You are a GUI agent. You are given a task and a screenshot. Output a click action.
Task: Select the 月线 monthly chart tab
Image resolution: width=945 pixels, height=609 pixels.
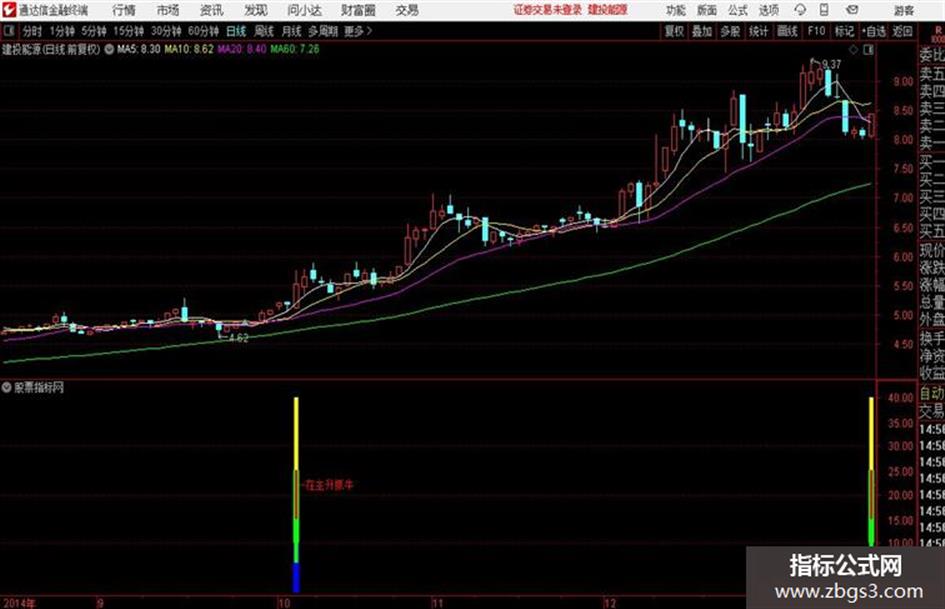(291, 31)
